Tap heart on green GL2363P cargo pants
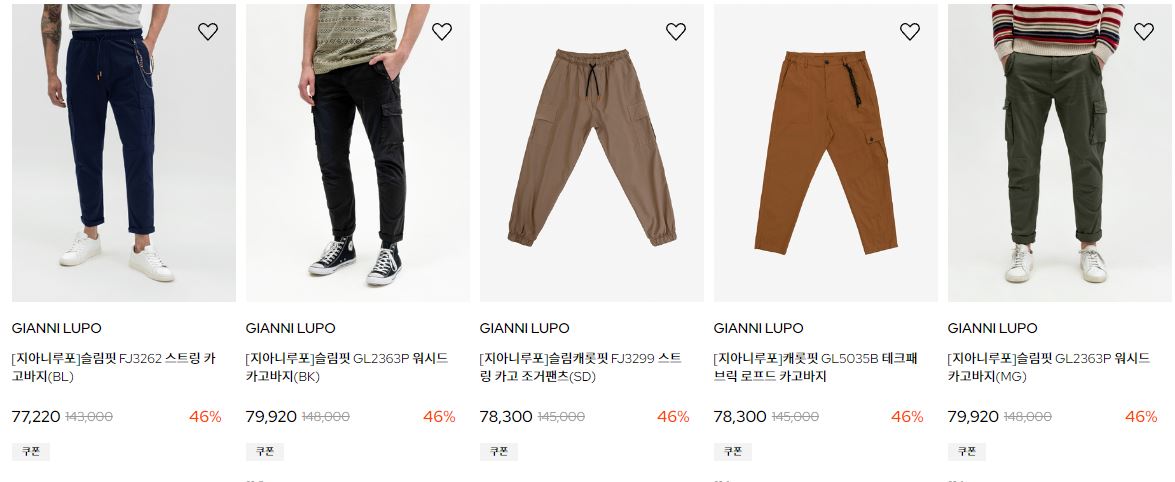1175x482 pixels. [x=1143, y=31]
